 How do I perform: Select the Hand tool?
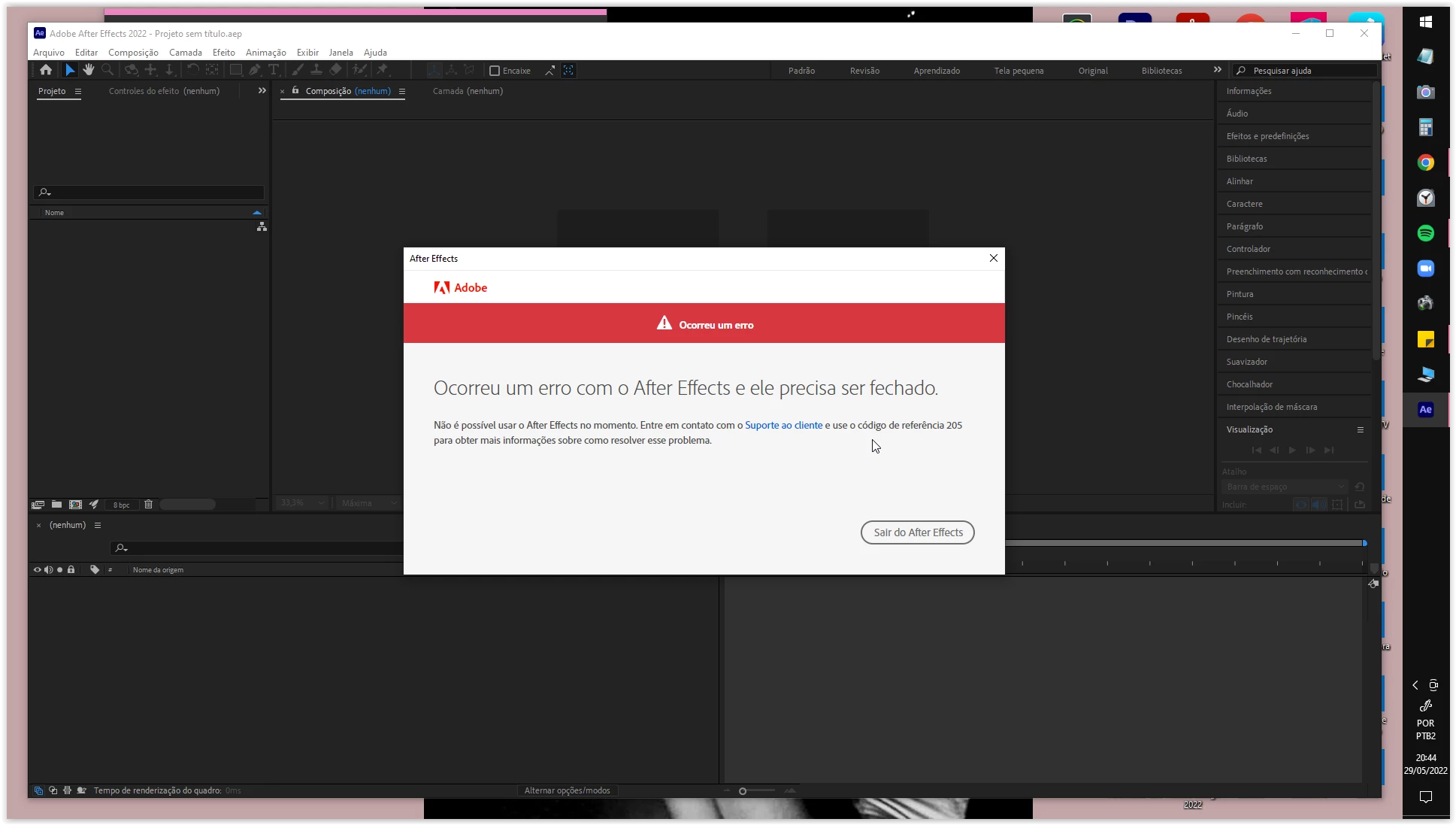coord(89,70)
